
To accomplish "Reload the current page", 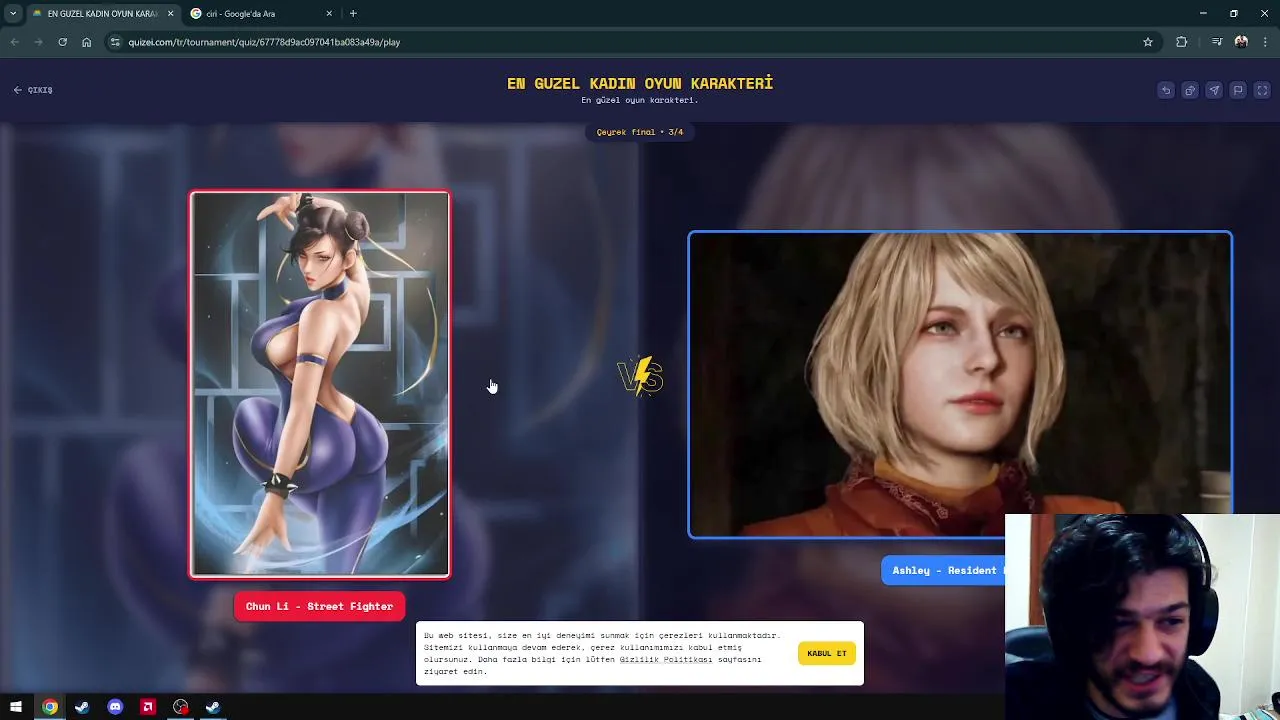I will click(x=63, y=42).
